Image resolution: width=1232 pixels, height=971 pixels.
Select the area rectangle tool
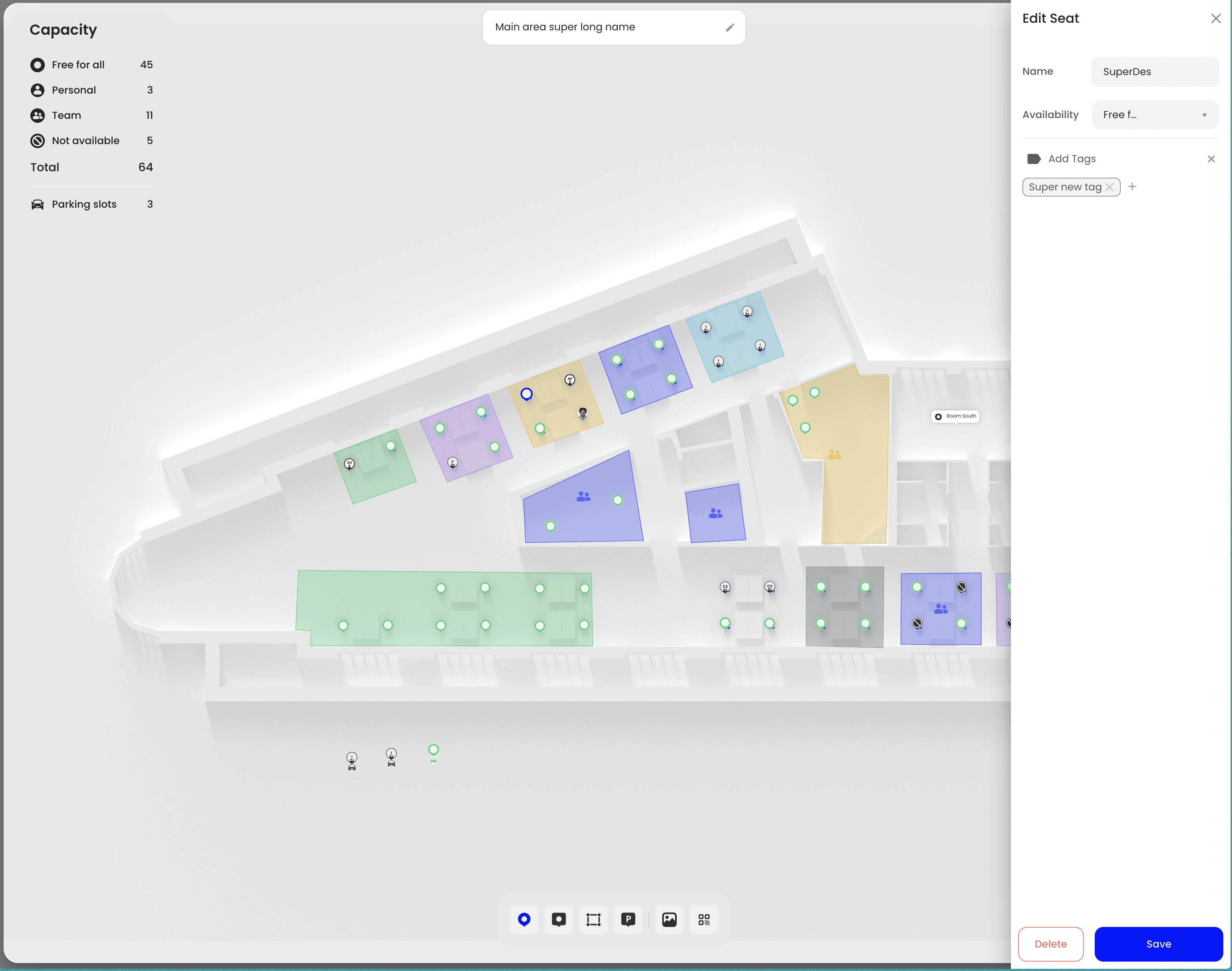point(593,919)
